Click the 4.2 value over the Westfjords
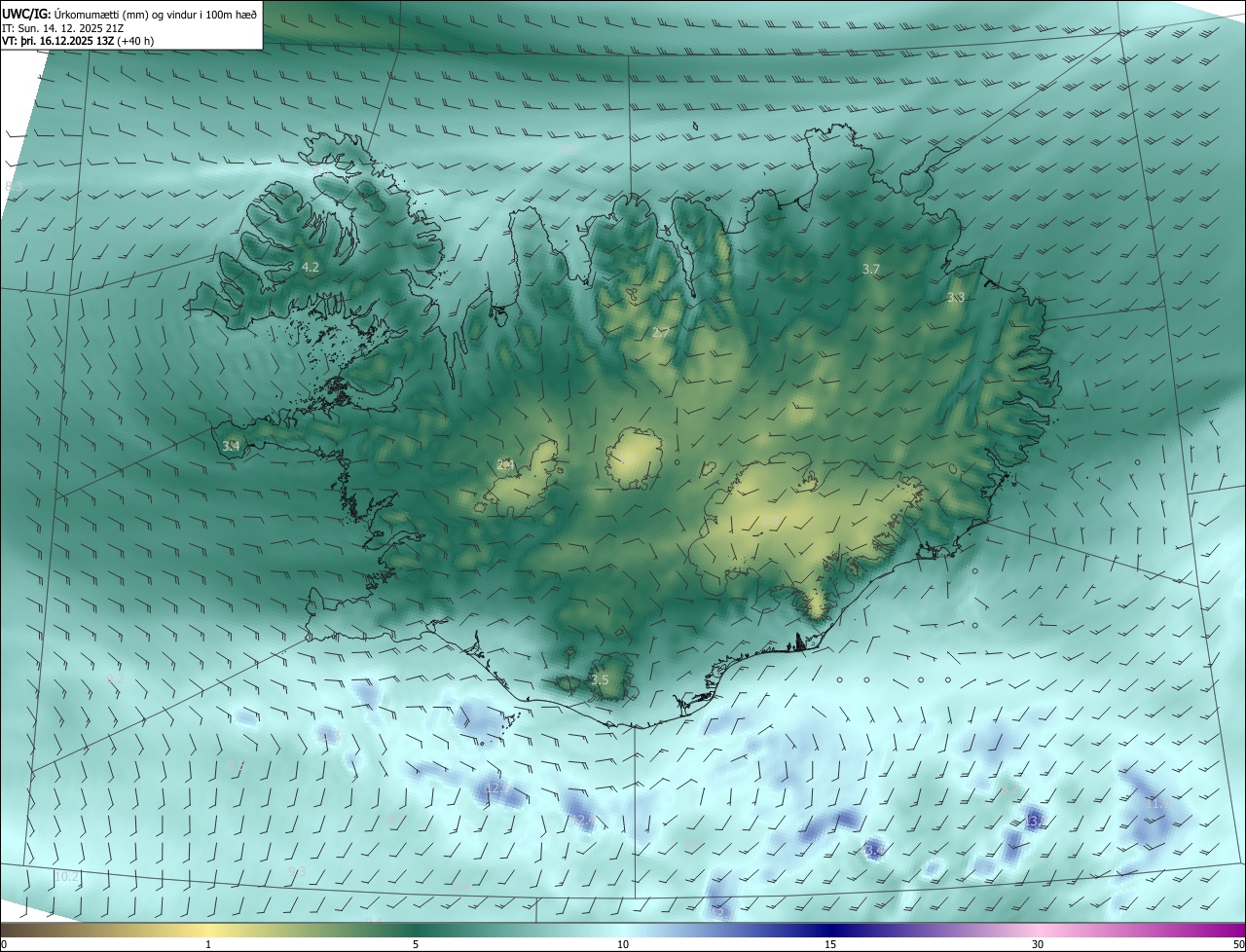Image resolution: width=1246 pixels, height=952 pixels. tap(311, 267)
